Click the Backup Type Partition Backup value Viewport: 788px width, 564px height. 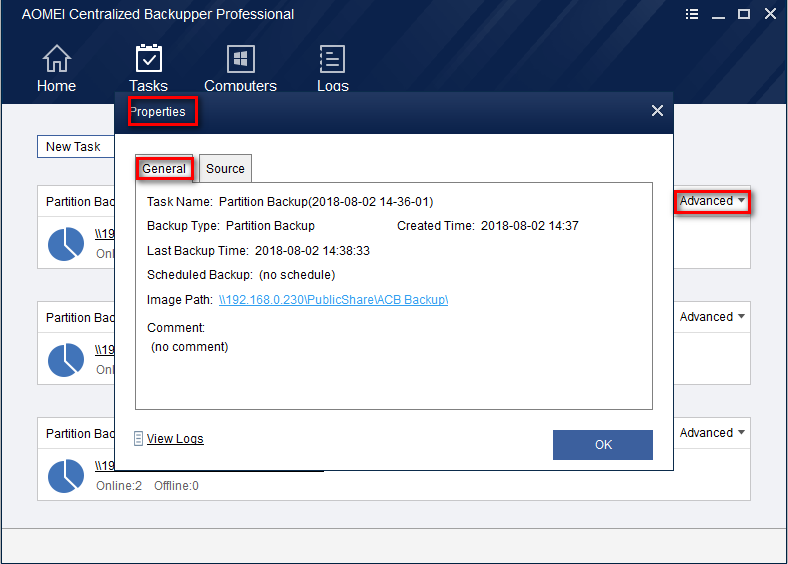[x=270, y=226]
